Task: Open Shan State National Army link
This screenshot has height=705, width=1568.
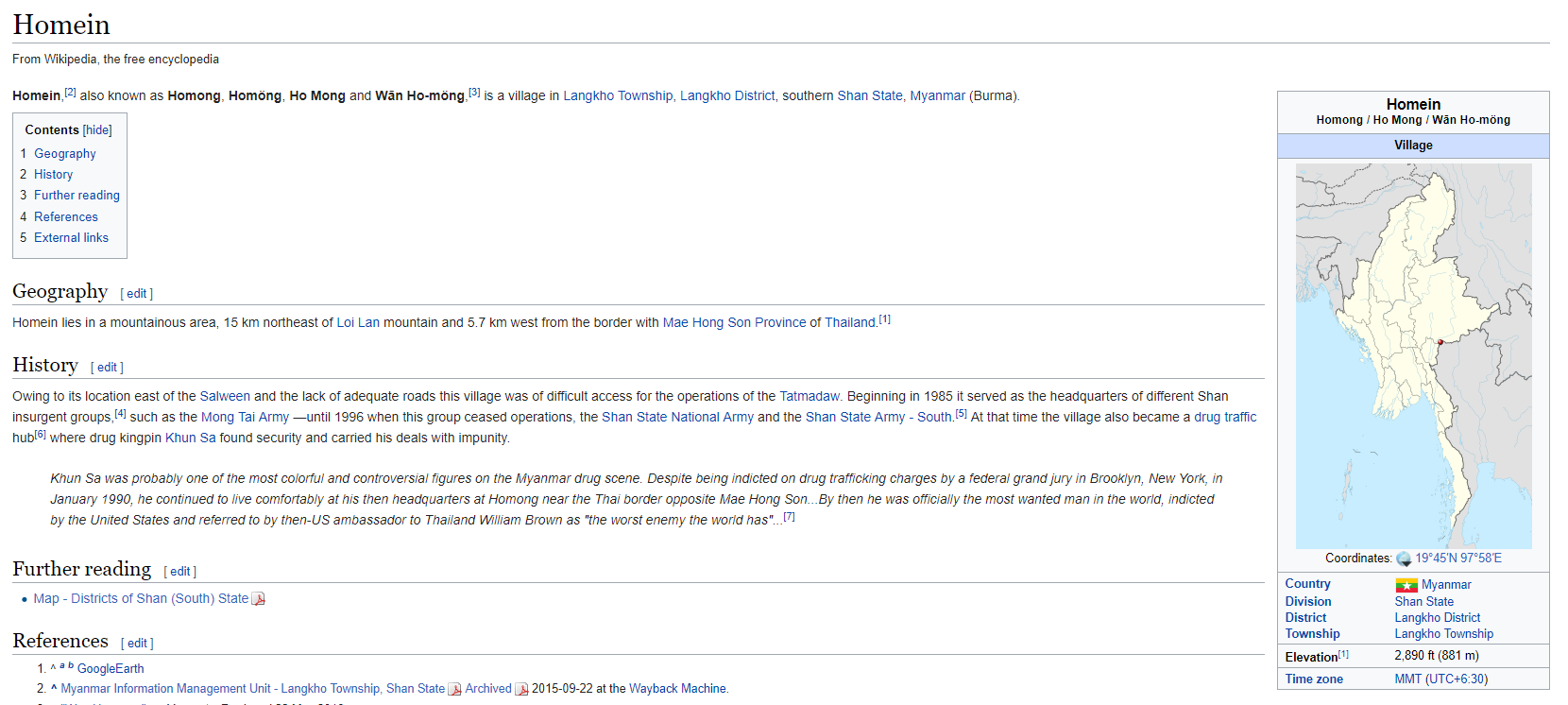Action: 677,418
